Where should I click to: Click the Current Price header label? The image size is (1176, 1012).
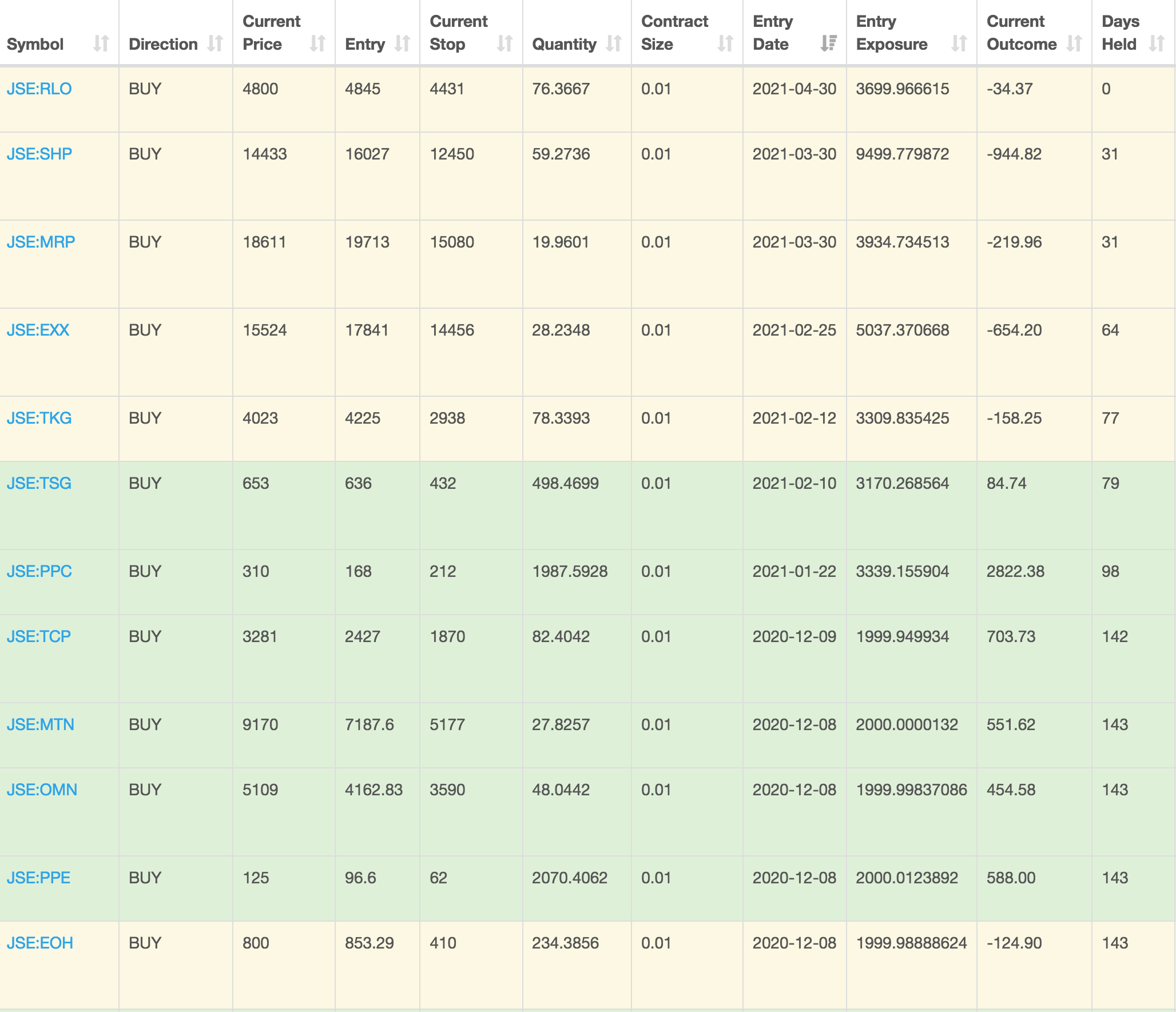pyautogui.click(x=271, y=33)
